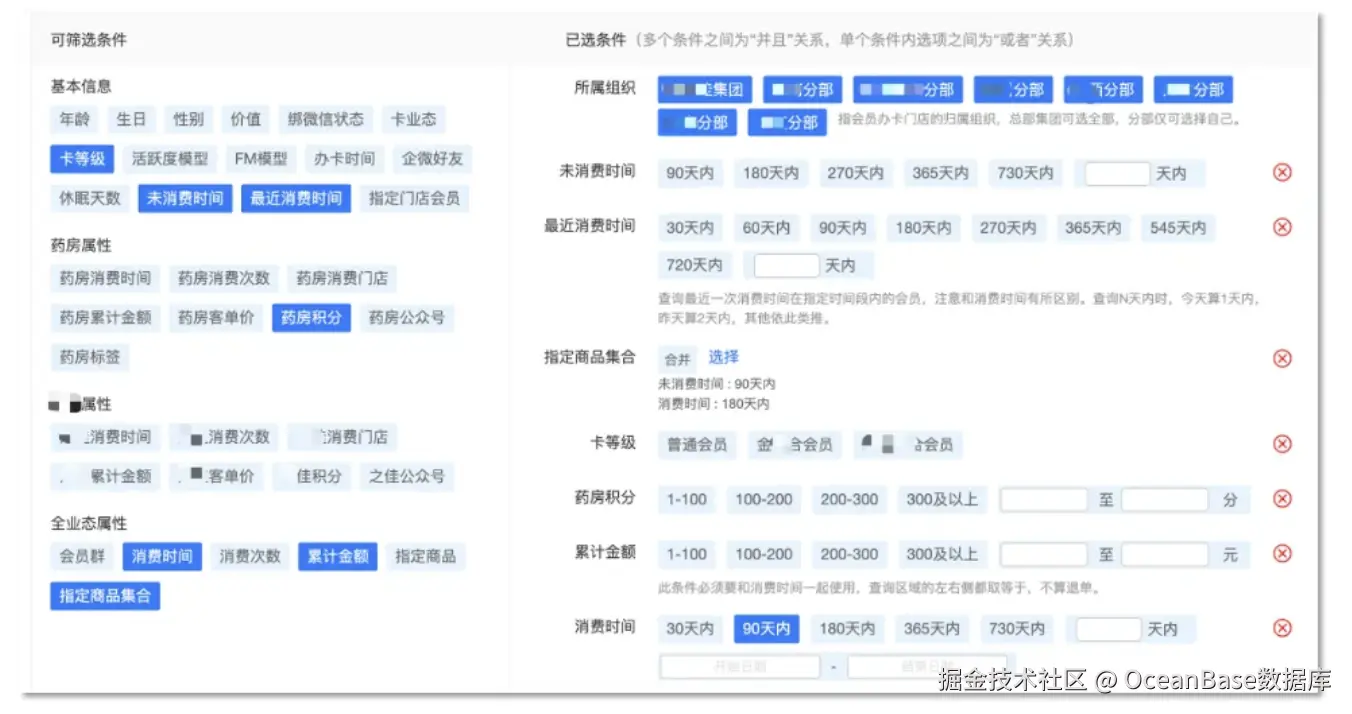Select 300及以上 for 累计金额
Screen dimensions: 1352x714
pyautogui.click(x=942, y=554)
